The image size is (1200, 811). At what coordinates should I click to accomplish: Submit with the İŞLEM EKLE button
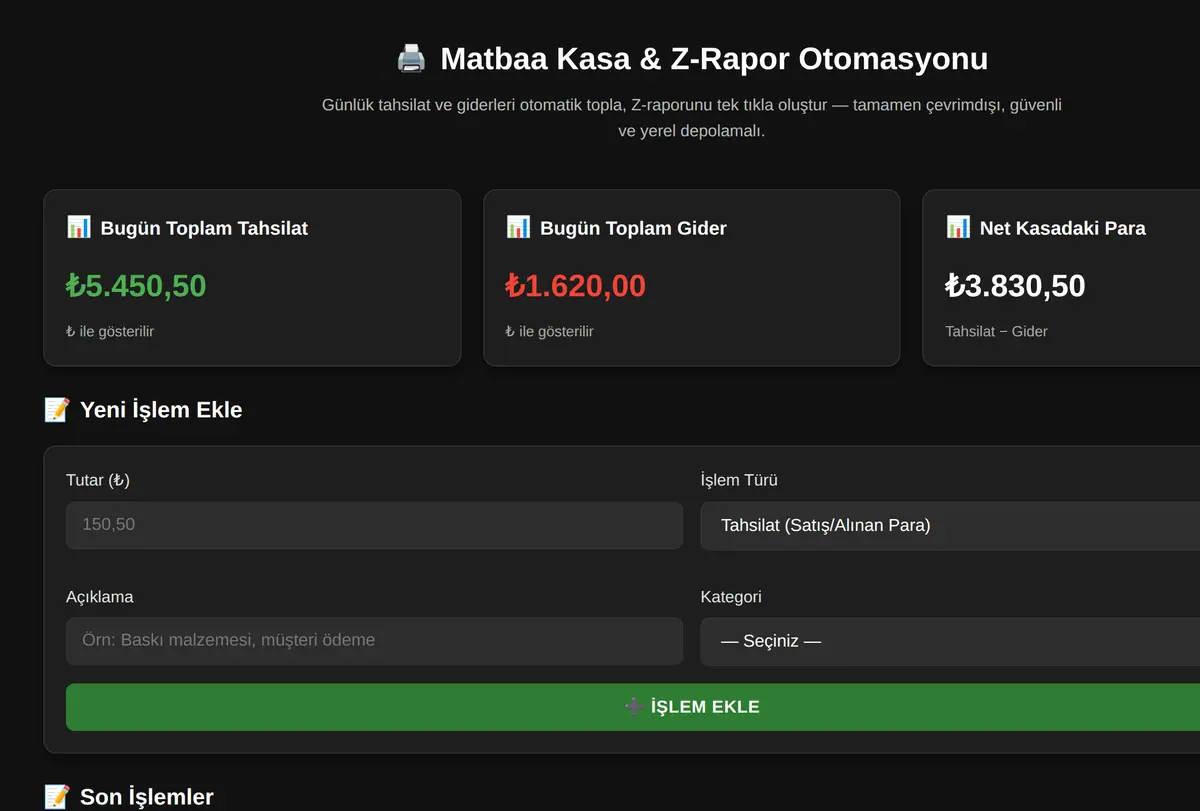633,707
